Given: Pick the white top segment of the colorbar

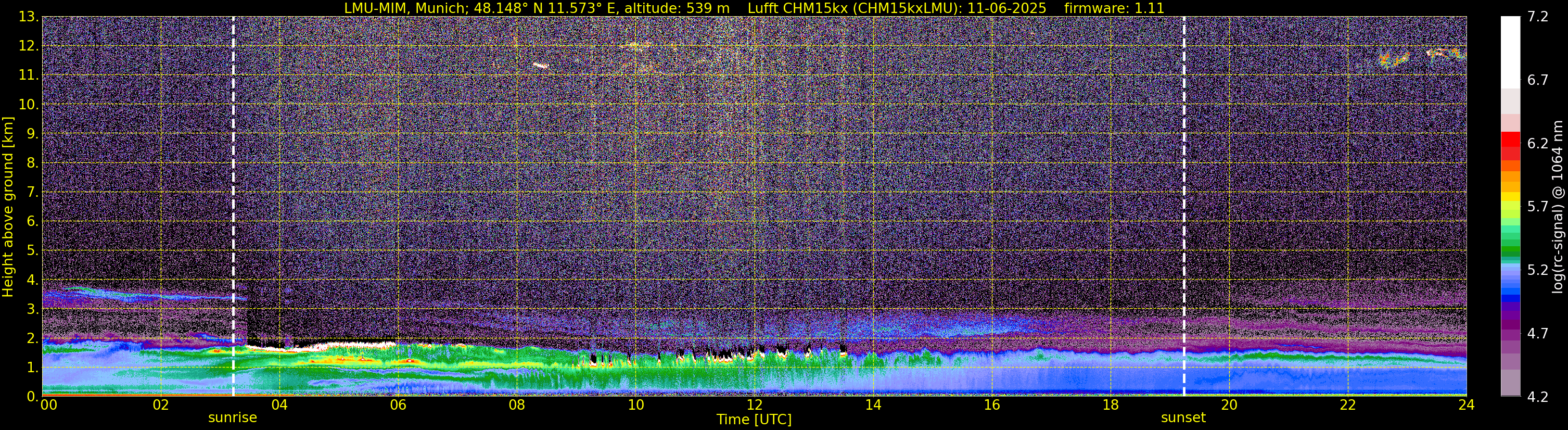Looking at the screenshot, I should coord(1510,52).
